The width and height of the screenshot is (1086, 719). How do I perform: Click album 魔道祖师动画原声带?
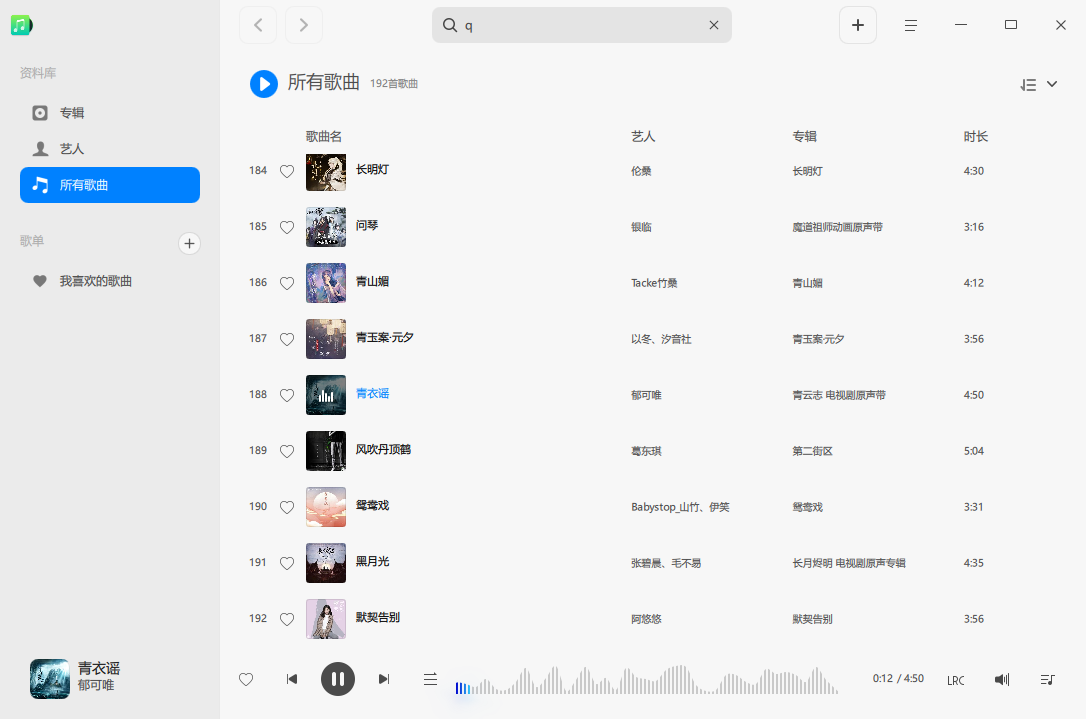837,227
